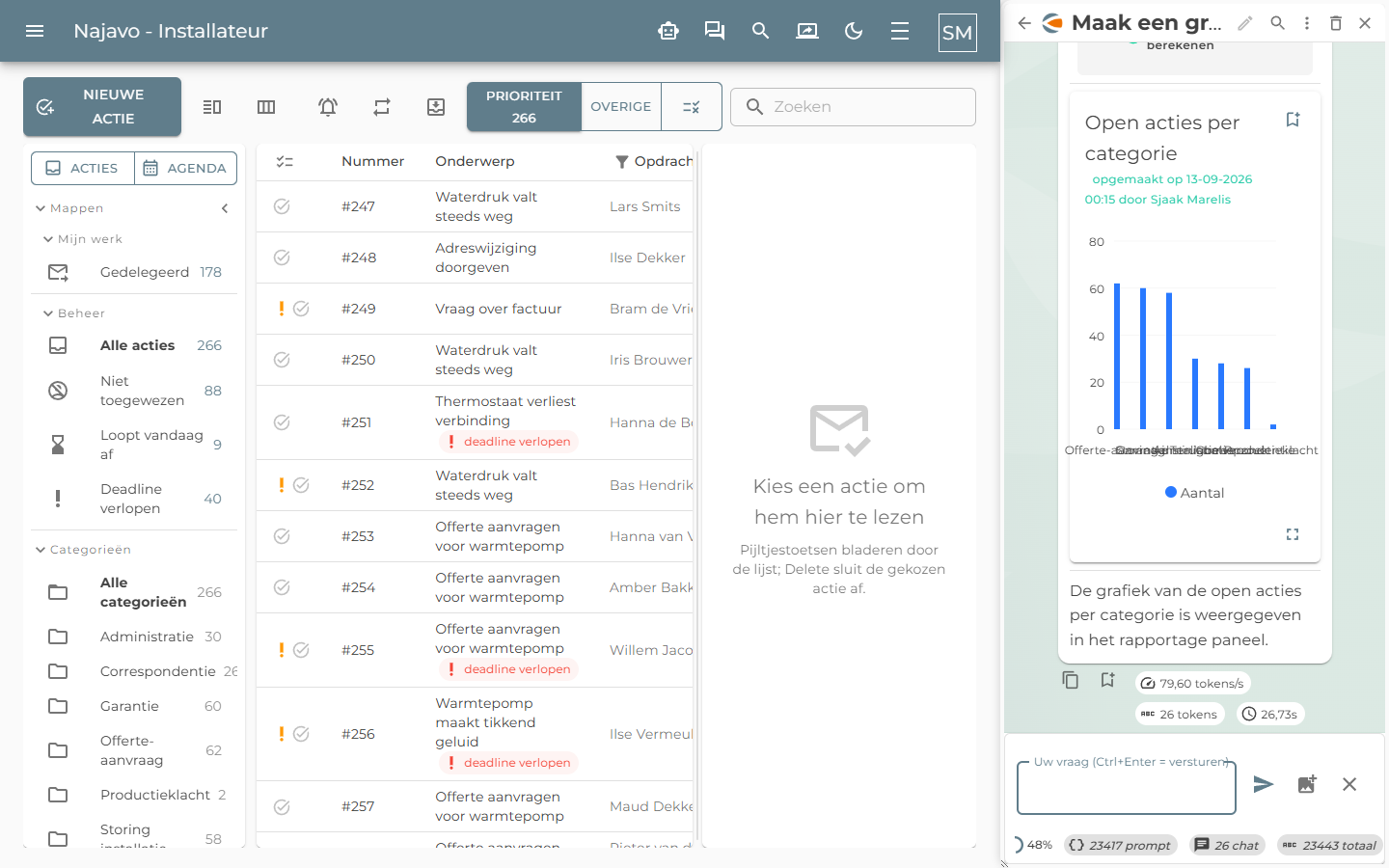The height and width of the screenshot is (868, 1389).
Task: Collapse the folder sidebar with the left chevron
Action: point(225,208)
